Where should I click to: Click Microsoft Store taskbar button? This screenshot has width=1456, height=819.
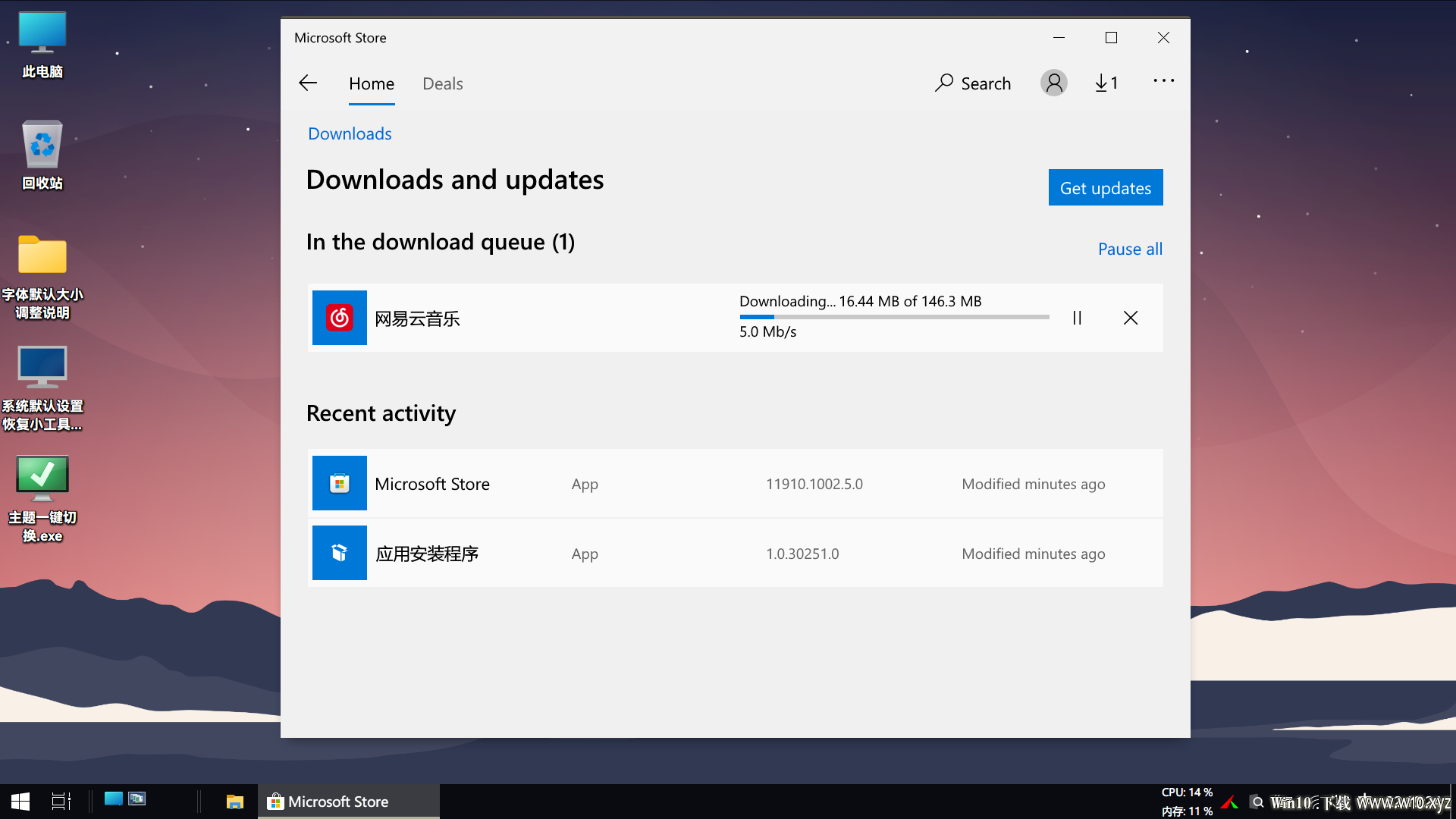349,802
